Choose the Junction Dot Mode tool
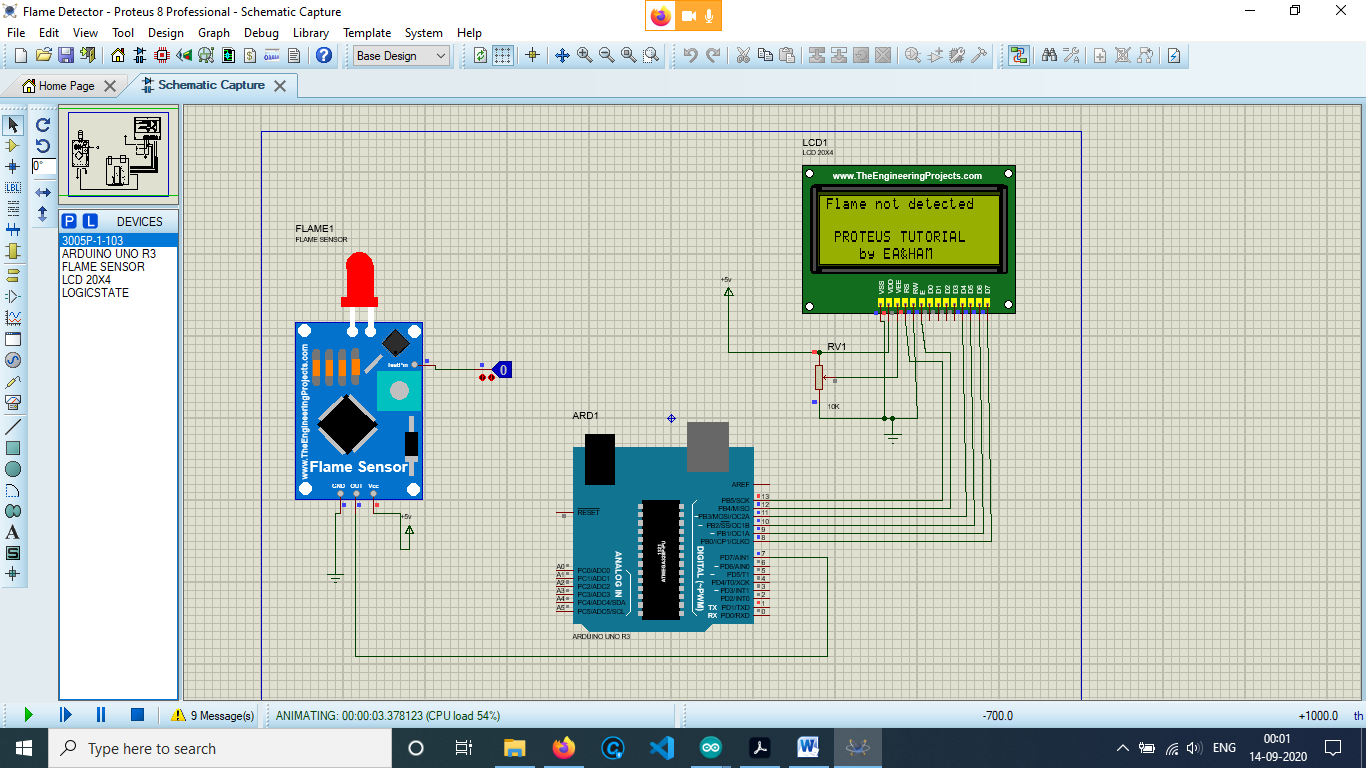Viewport: 1366px width, 768px height. [x=13, y=167]
